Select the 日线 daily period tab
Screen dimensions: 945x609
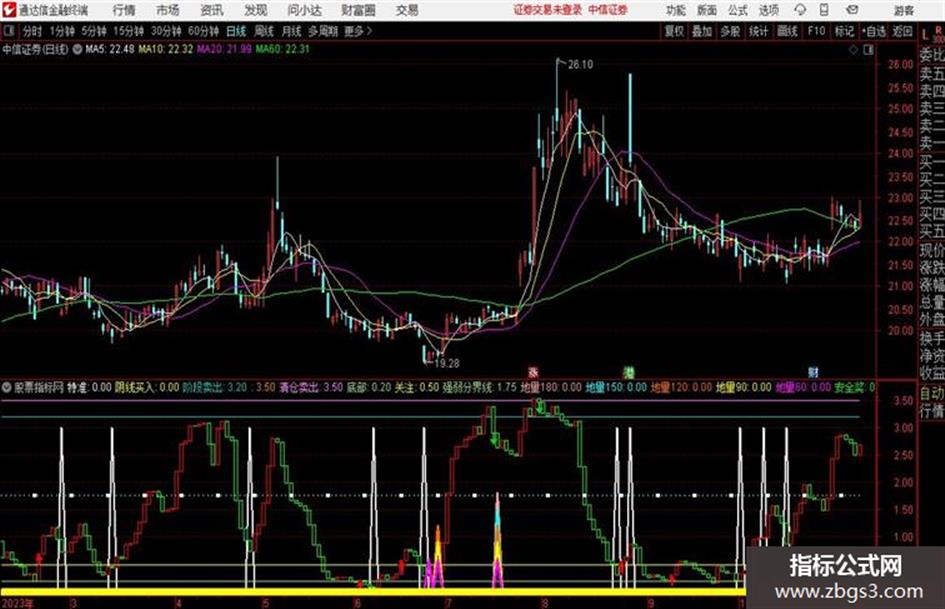point(236,31)
